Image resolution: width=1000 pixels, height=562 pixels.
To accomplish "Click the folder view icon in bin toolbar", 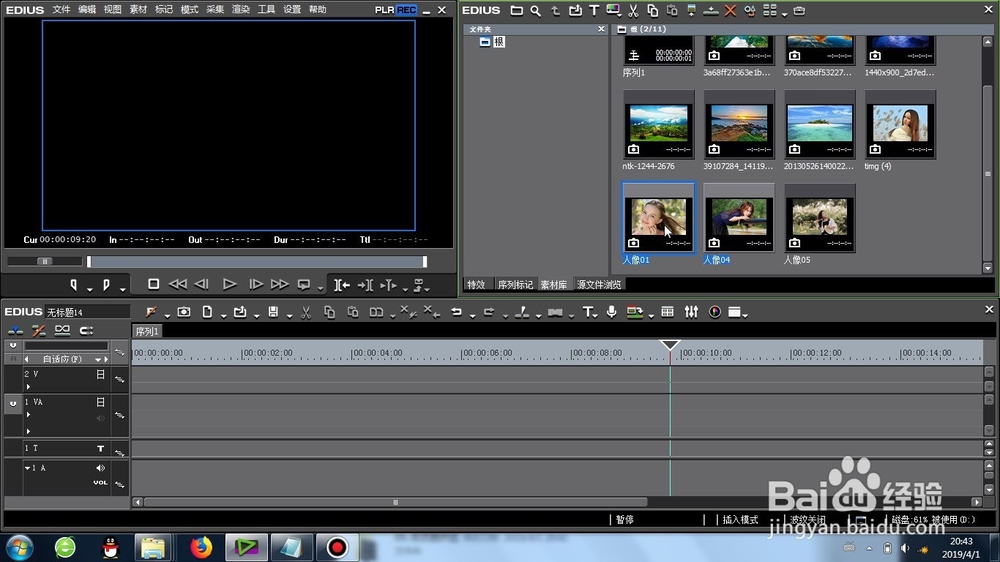I will [x=517, y=10].
